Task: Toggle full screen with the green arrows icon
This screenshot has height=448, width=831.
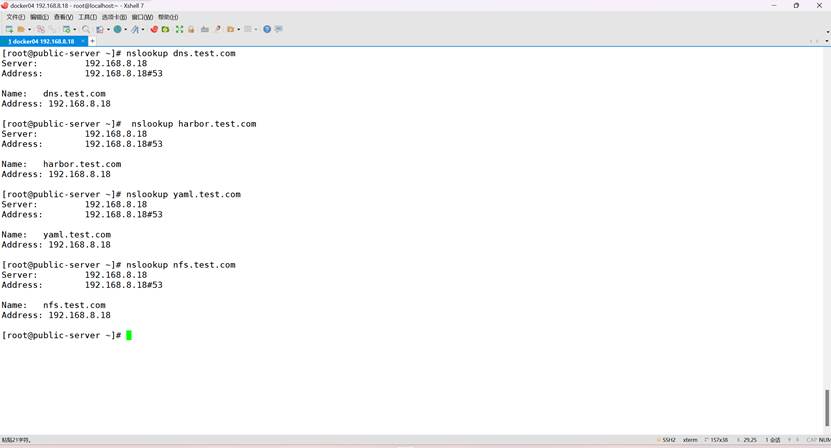Action: pos(179,29)
